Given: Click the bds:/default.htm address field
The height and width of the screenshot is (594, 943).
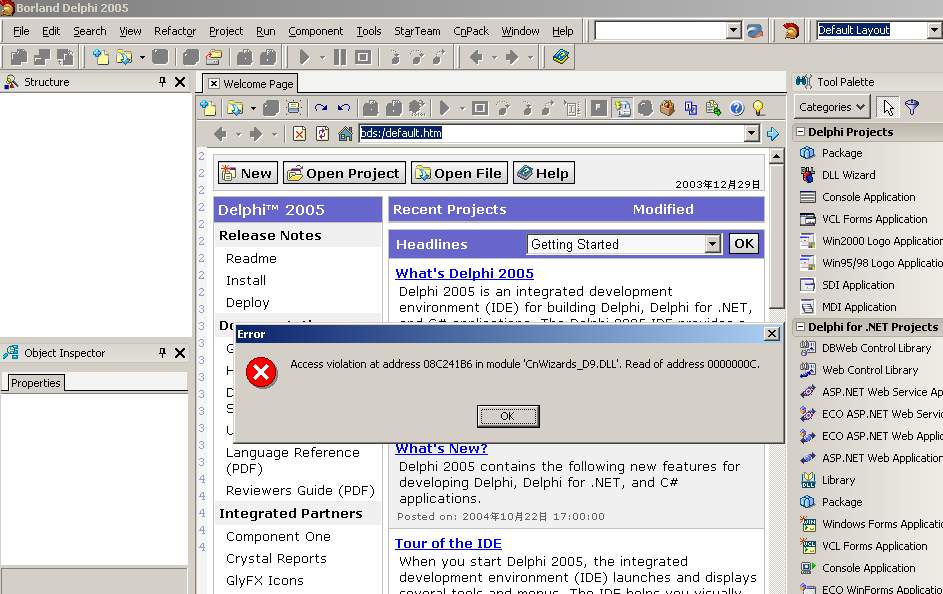Looking at the screenshot, I should [x=550, y=133].
